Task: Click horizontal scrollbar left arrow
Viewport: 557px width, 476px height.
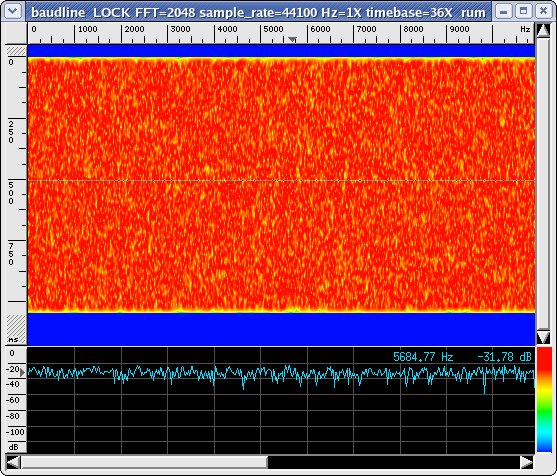Action: (13, 462)
